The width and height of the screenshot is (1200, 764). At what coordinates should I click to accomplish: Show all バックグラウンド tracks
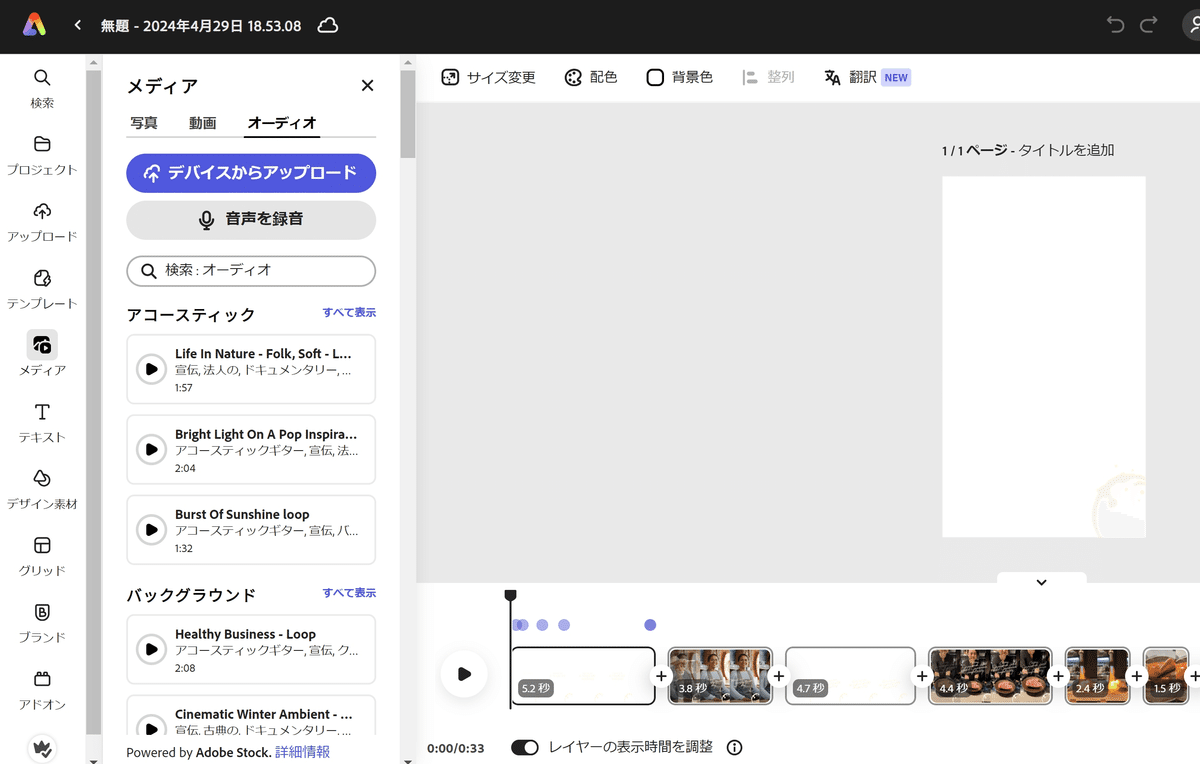(349, 593)
